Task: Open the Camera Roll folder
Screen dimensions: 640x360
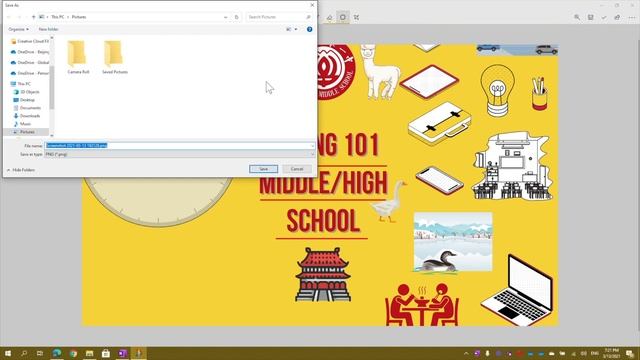Action: [78, 57]
